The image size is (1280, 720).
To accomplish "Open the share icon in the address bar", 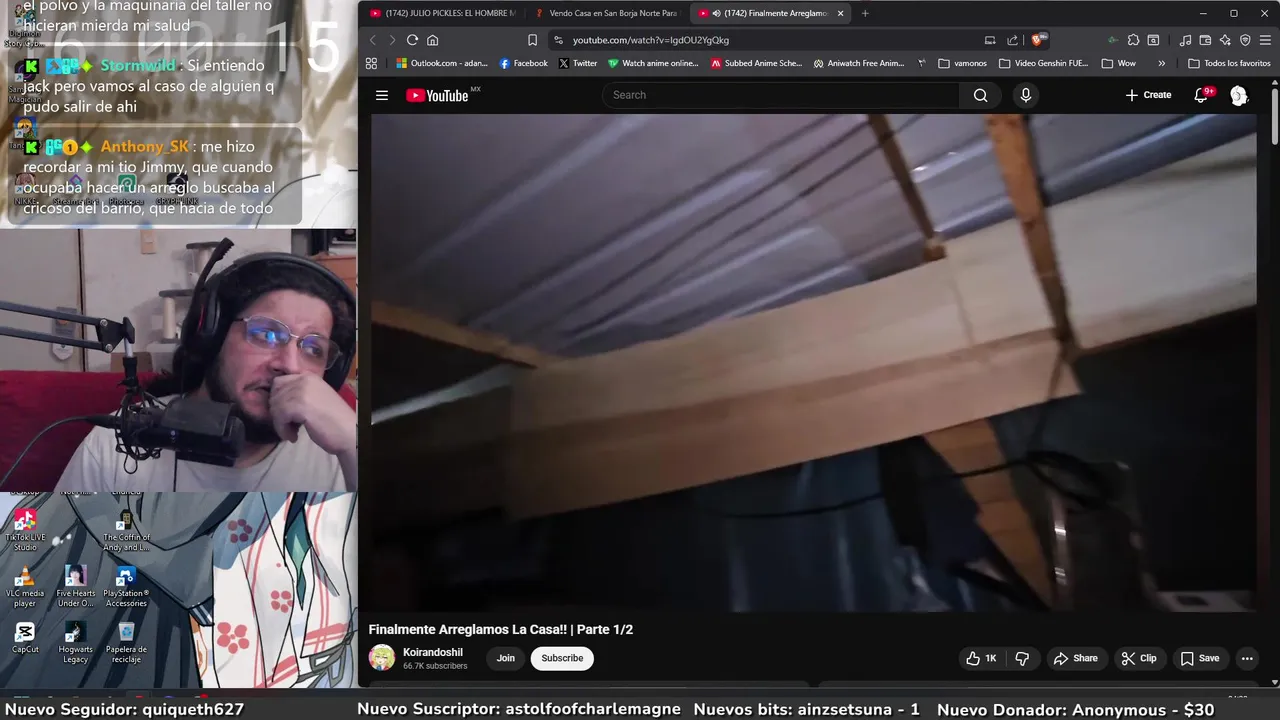I will [x=1012, y=40].
